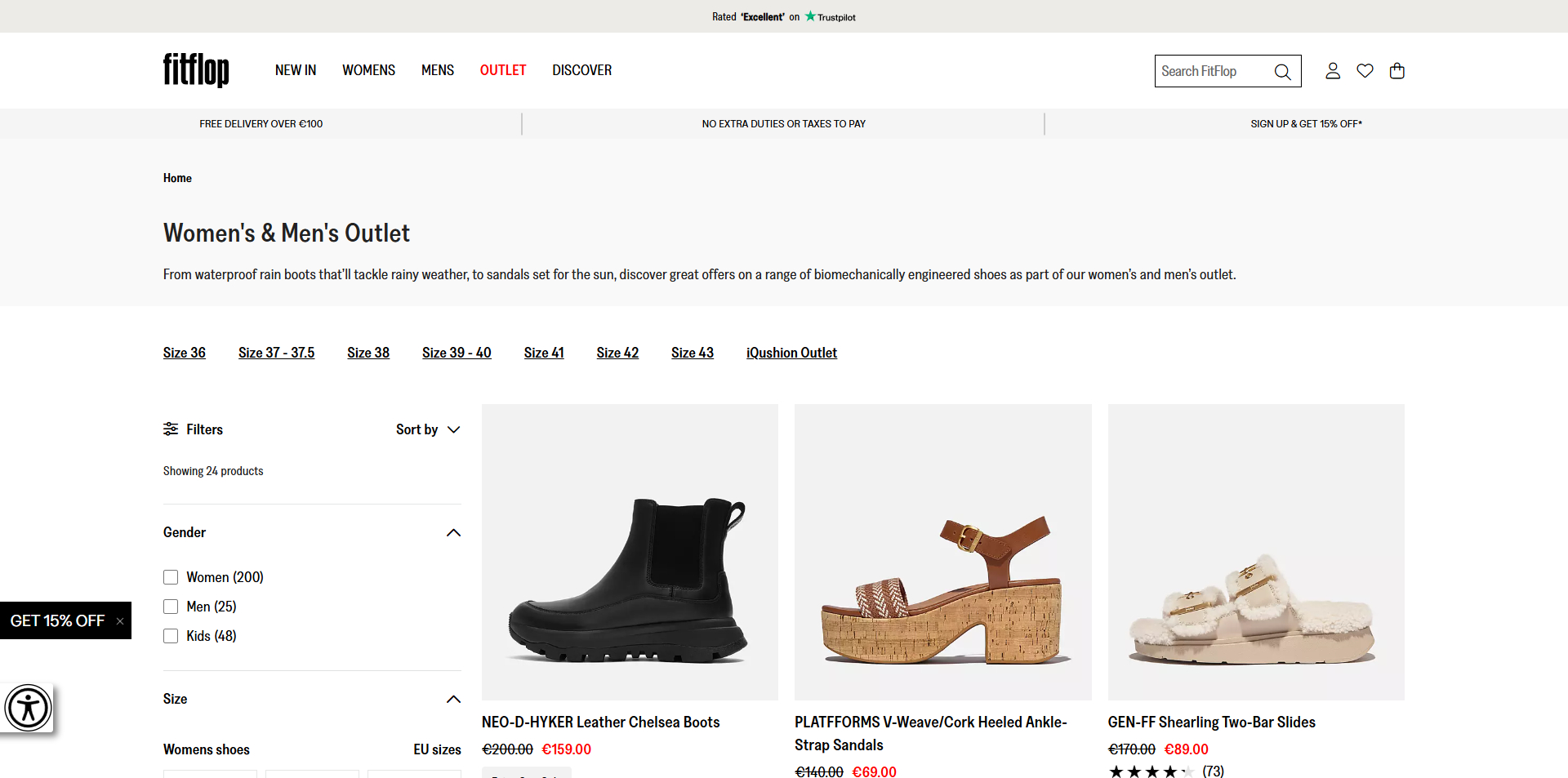
Task: Click the SIGN UP & GET 15% OFF* banner
Action: click(x=1306, y=124)
